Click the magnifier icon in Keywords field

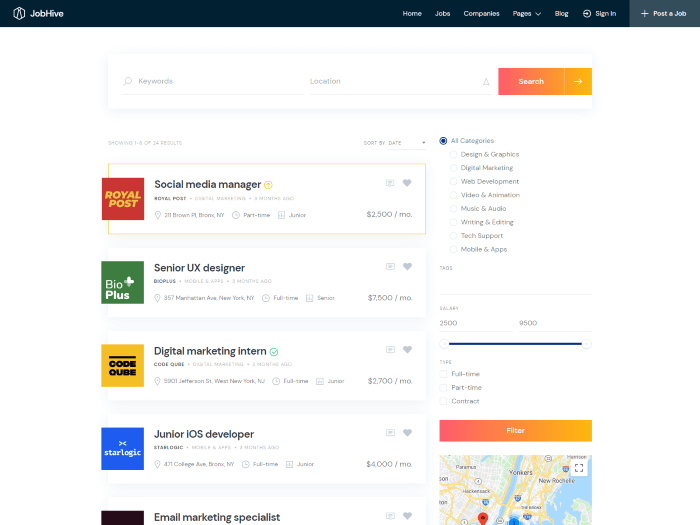tap(128, 81)
